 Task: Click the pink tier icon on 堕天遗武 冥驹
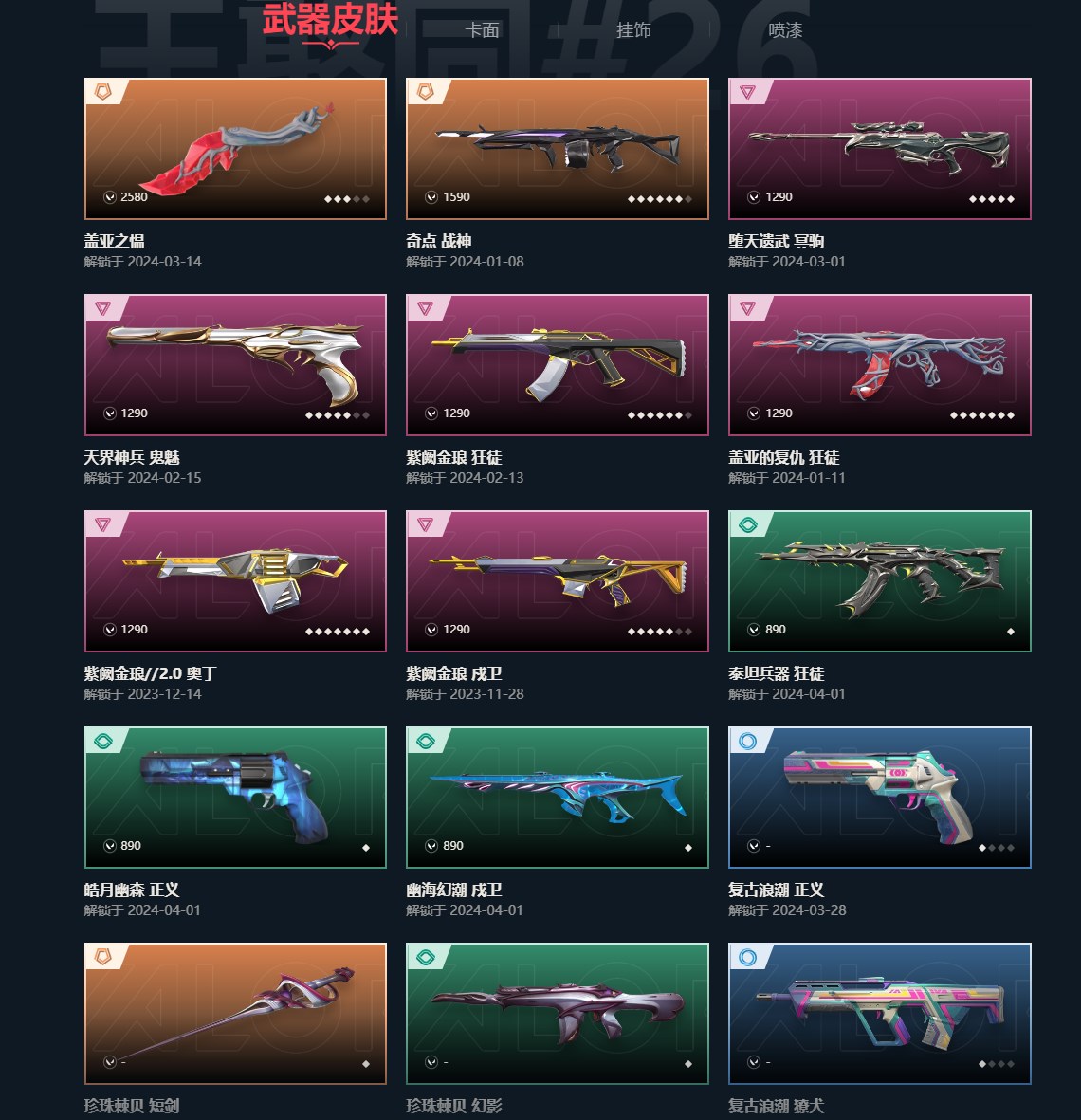(x=747, y=92)
